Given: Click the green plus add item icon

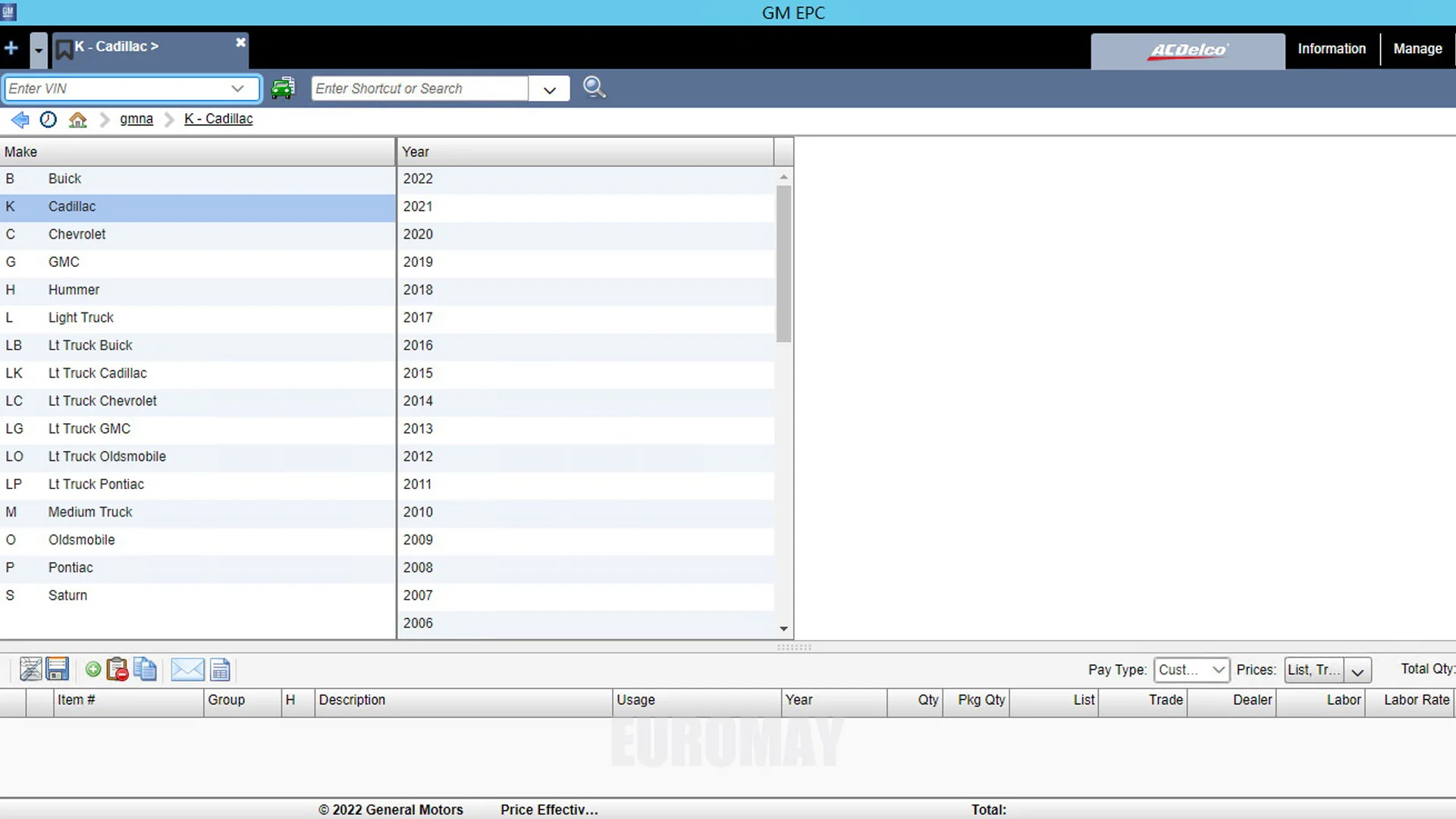Looking at the screenshot, I should pos(93,669).
